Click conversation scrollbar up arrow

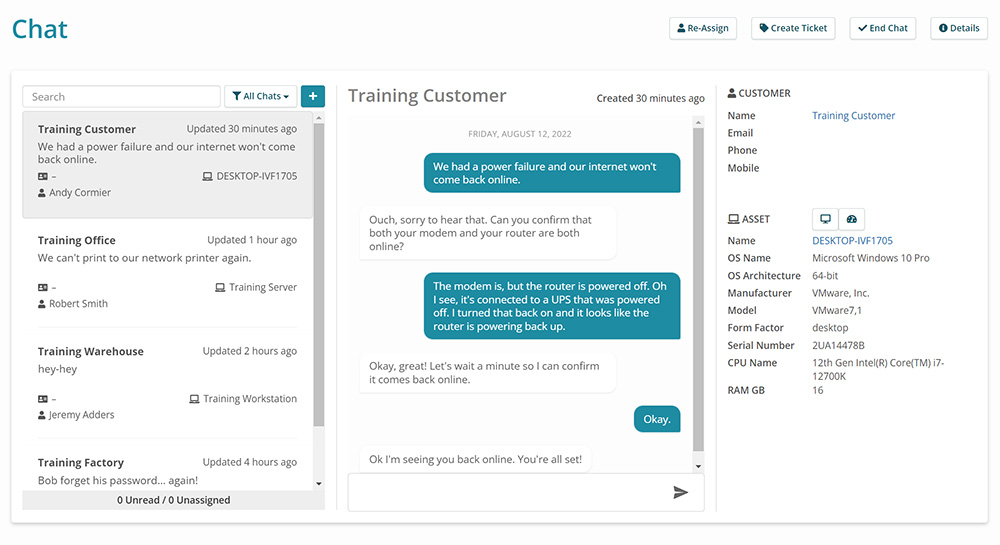click(x=698, y=122)
